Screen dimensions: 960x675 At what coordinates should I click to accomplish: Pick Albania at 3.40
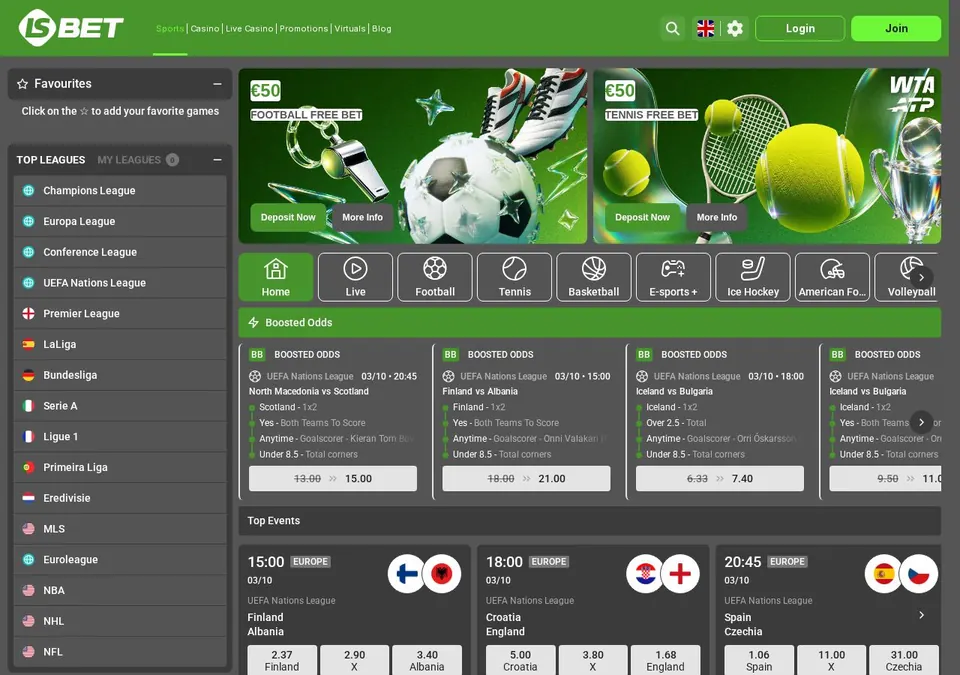pyautogui.click(x=427, y=660)
